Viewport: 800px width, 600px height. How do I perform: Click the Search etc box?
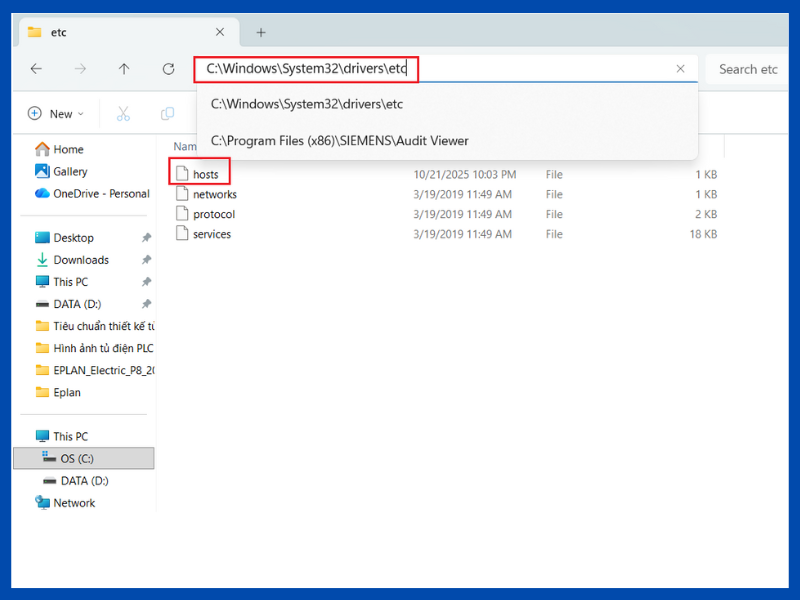point(748,69)
